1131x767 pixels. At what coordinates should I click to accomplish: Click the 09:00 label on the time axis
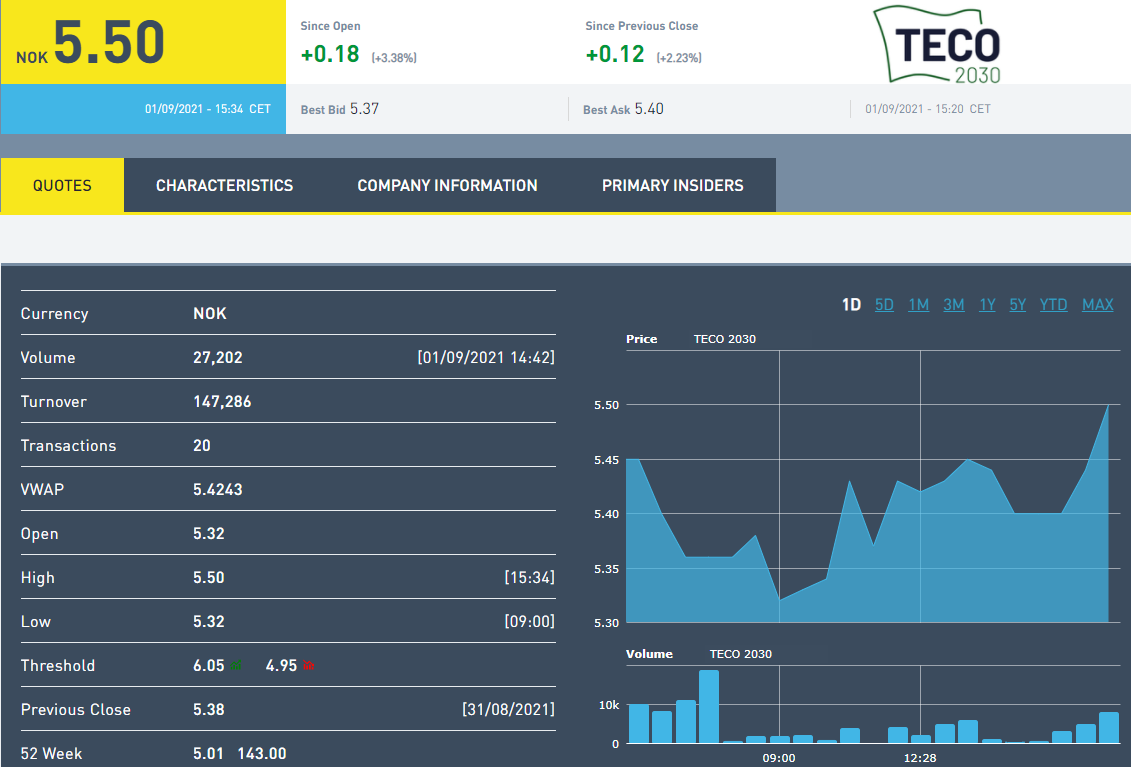pyautogui.click(x=779, y=758)
